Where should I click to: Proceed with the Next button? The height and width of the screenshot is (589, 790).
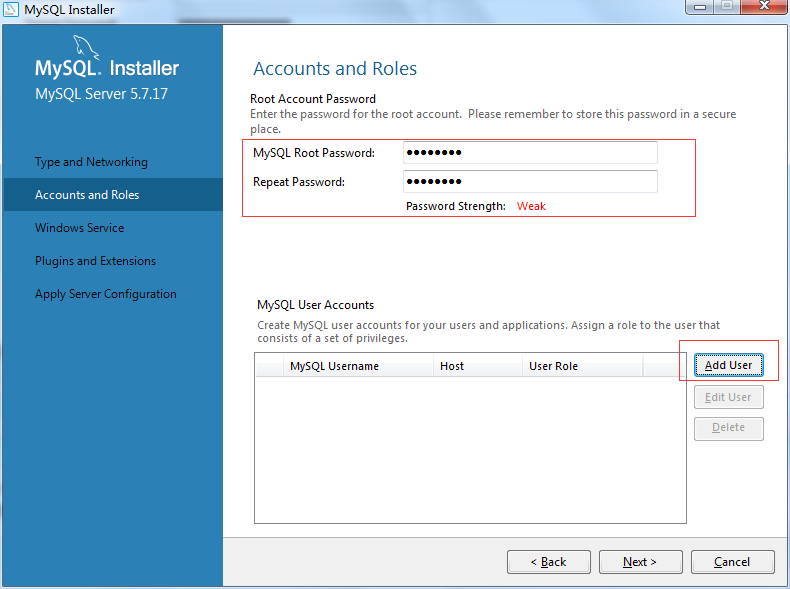[x=640, y=562]
